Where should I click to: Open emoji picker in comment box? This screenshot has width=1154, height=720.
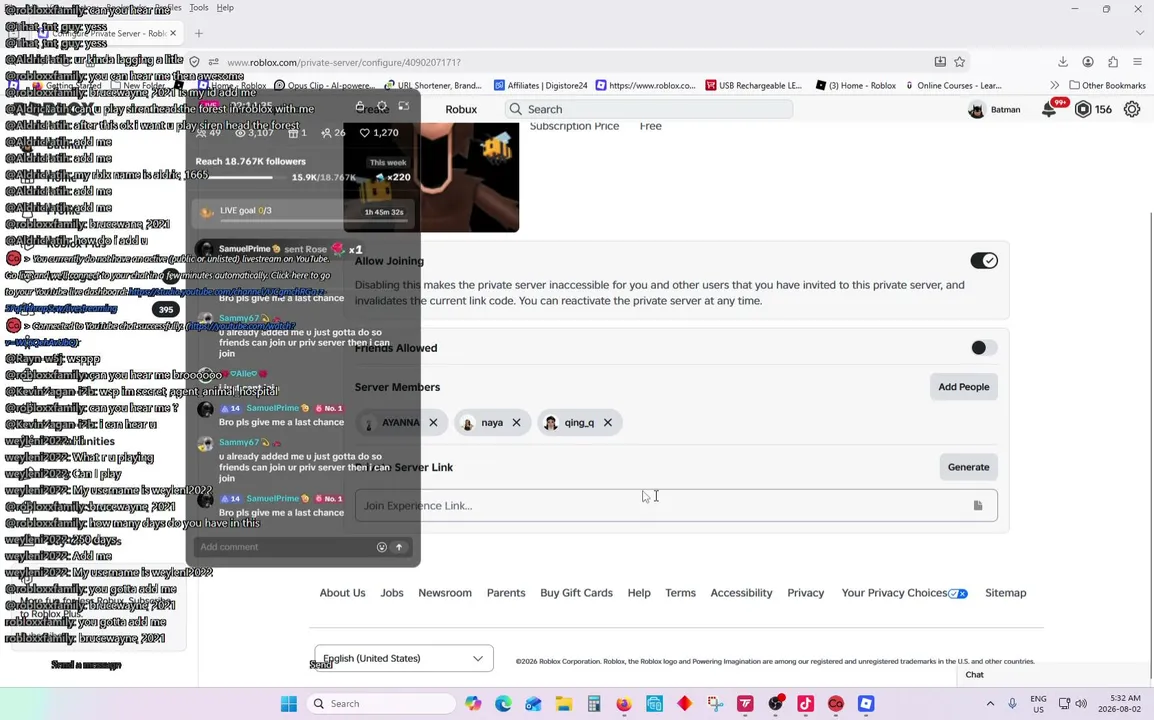tap(381, 547)
